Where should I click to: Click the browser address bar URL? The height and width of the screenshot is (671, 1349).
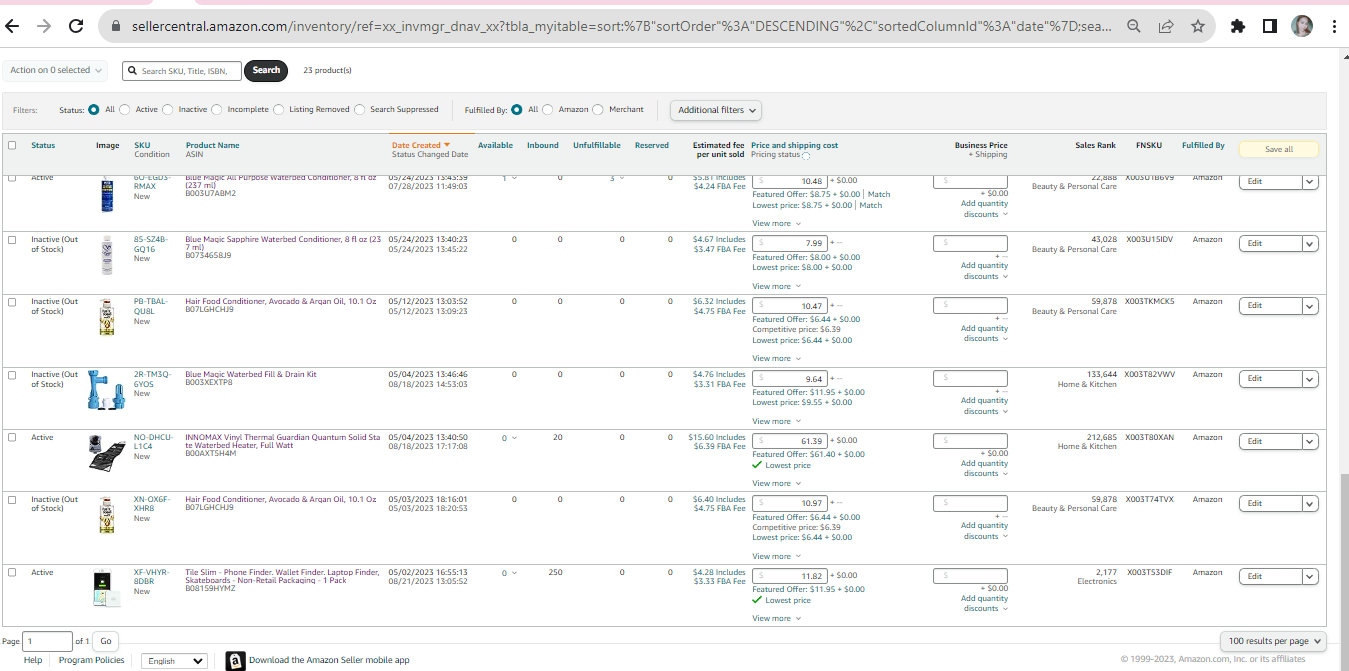[x=620, y=27]
